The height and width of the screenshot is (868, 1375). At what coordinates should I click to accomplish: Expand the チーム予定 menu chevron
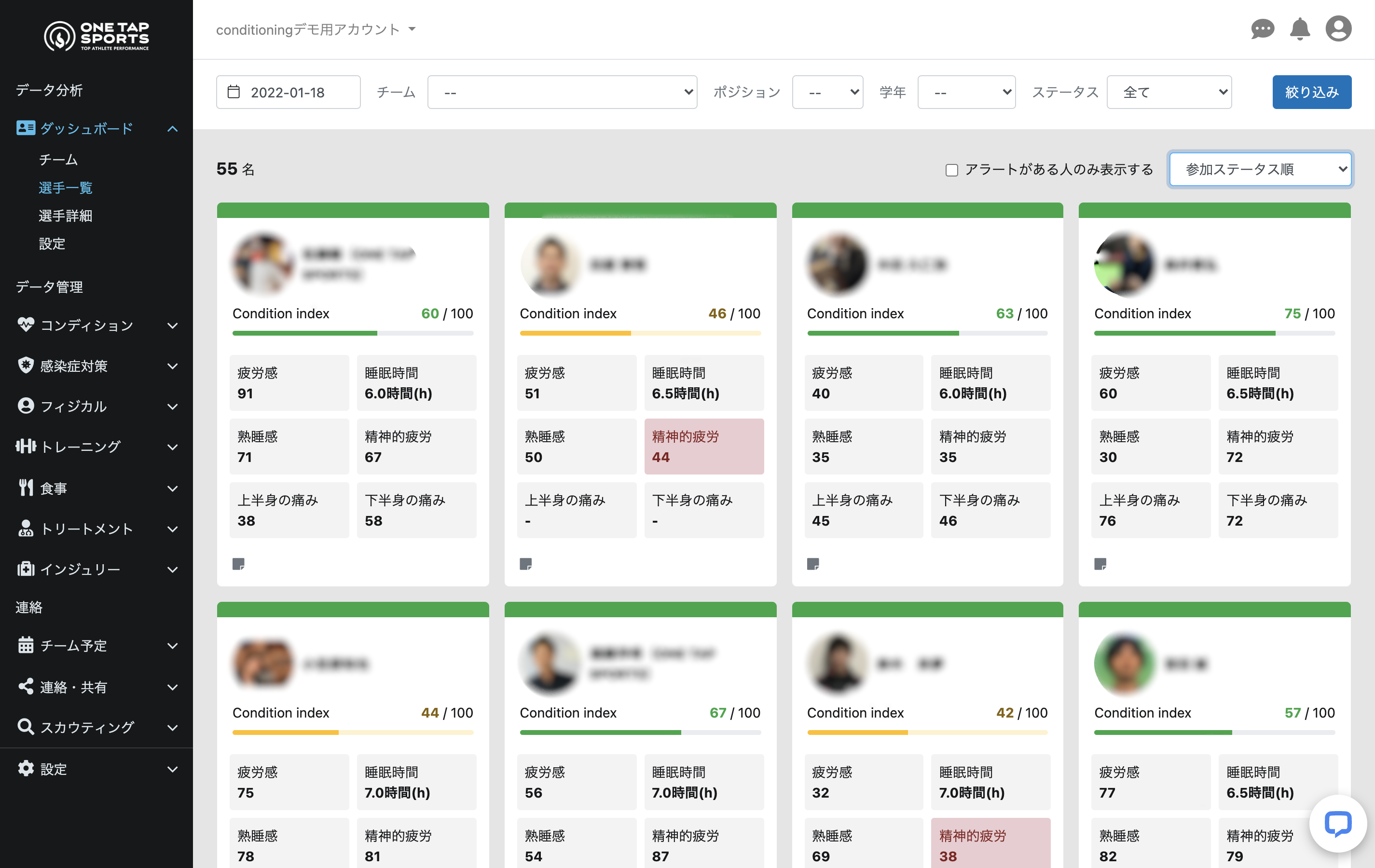tap(172, 645)
